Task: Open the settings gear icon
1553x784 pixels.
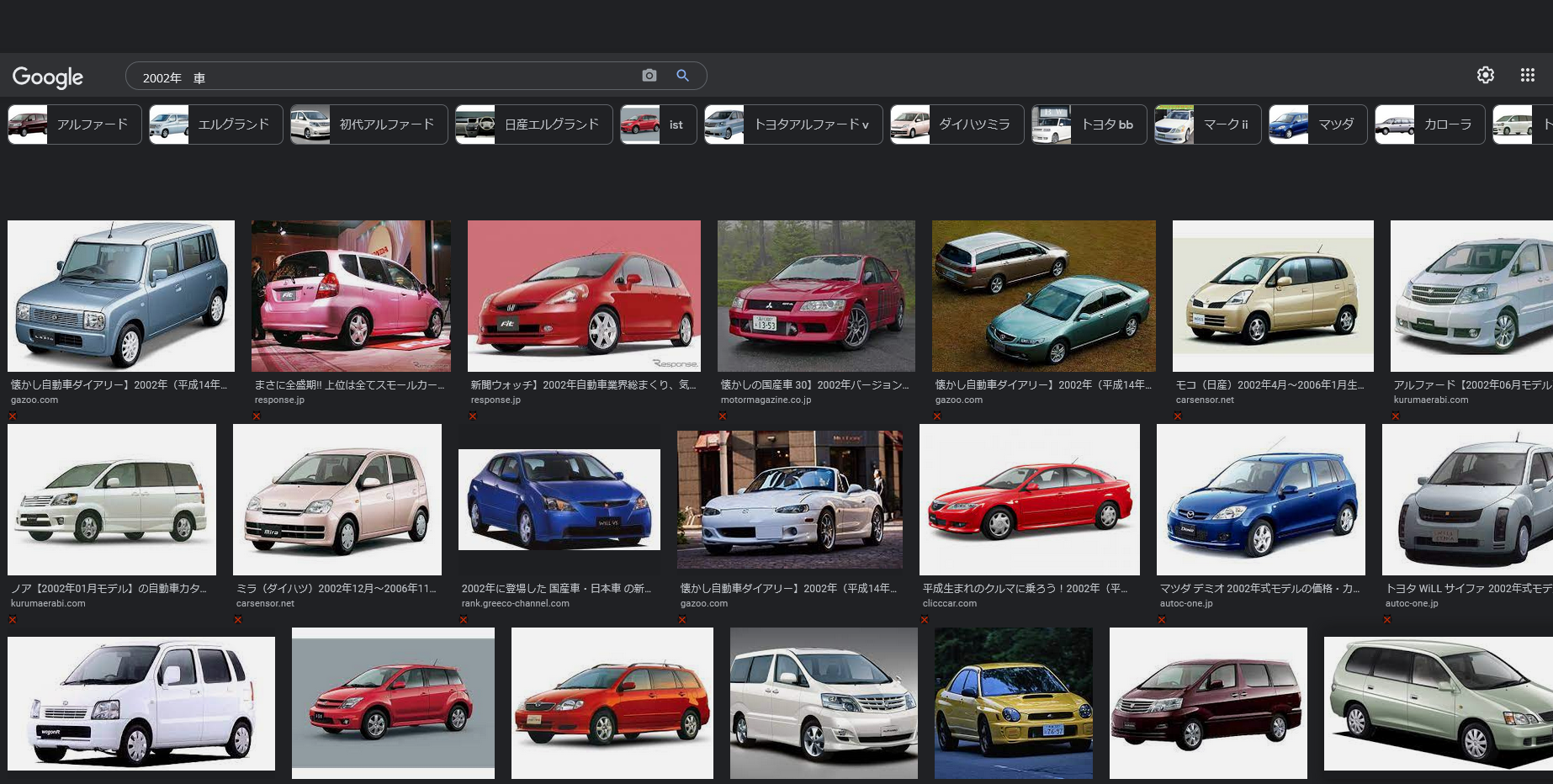Action: pos(1485,75)
